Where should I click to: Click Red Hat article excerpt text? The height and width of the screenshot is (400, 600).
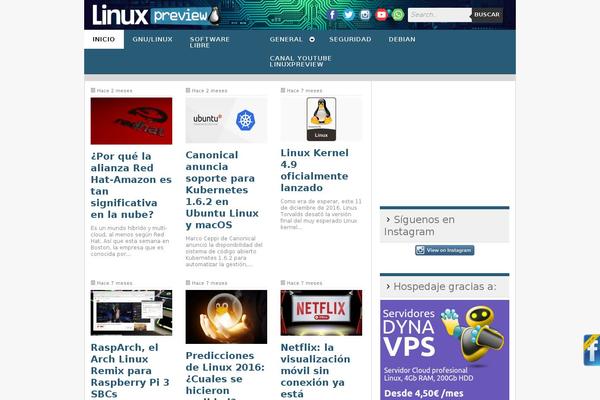[x=130, y=241]
